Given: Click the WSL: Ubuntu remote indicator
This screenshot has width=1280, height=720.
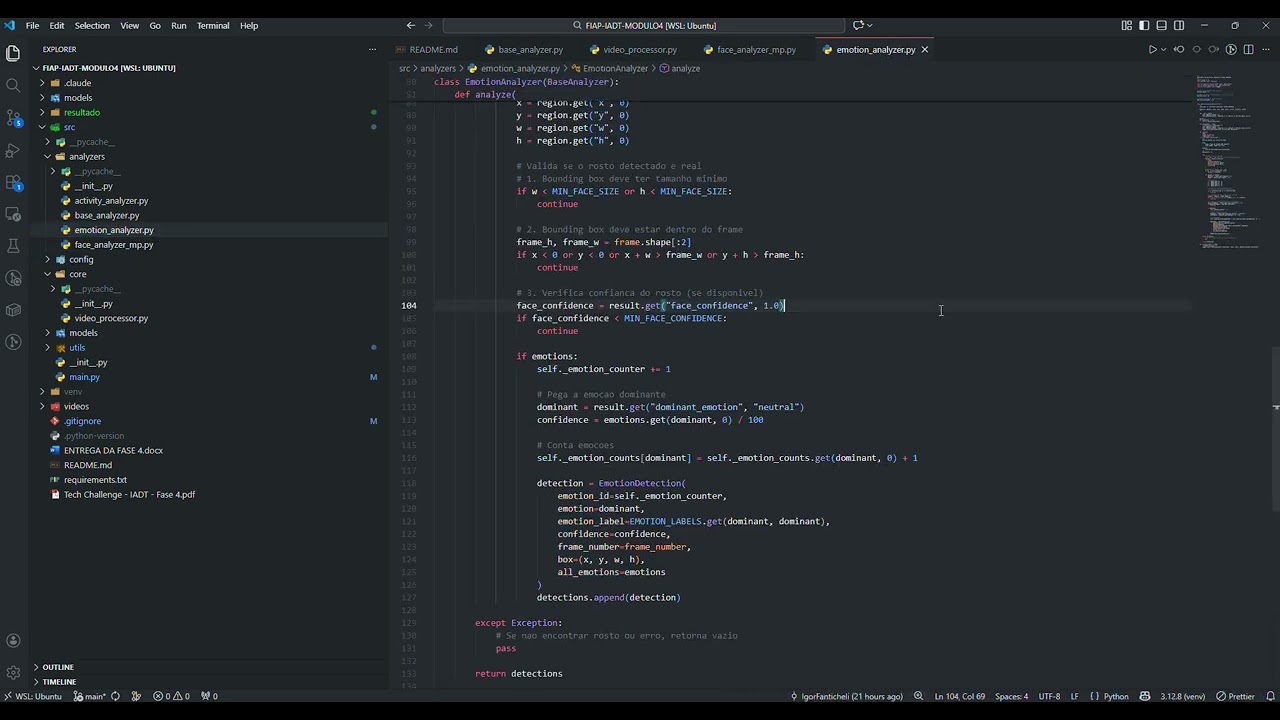Looking at the screenshot, I should click(x=33, y=696).
